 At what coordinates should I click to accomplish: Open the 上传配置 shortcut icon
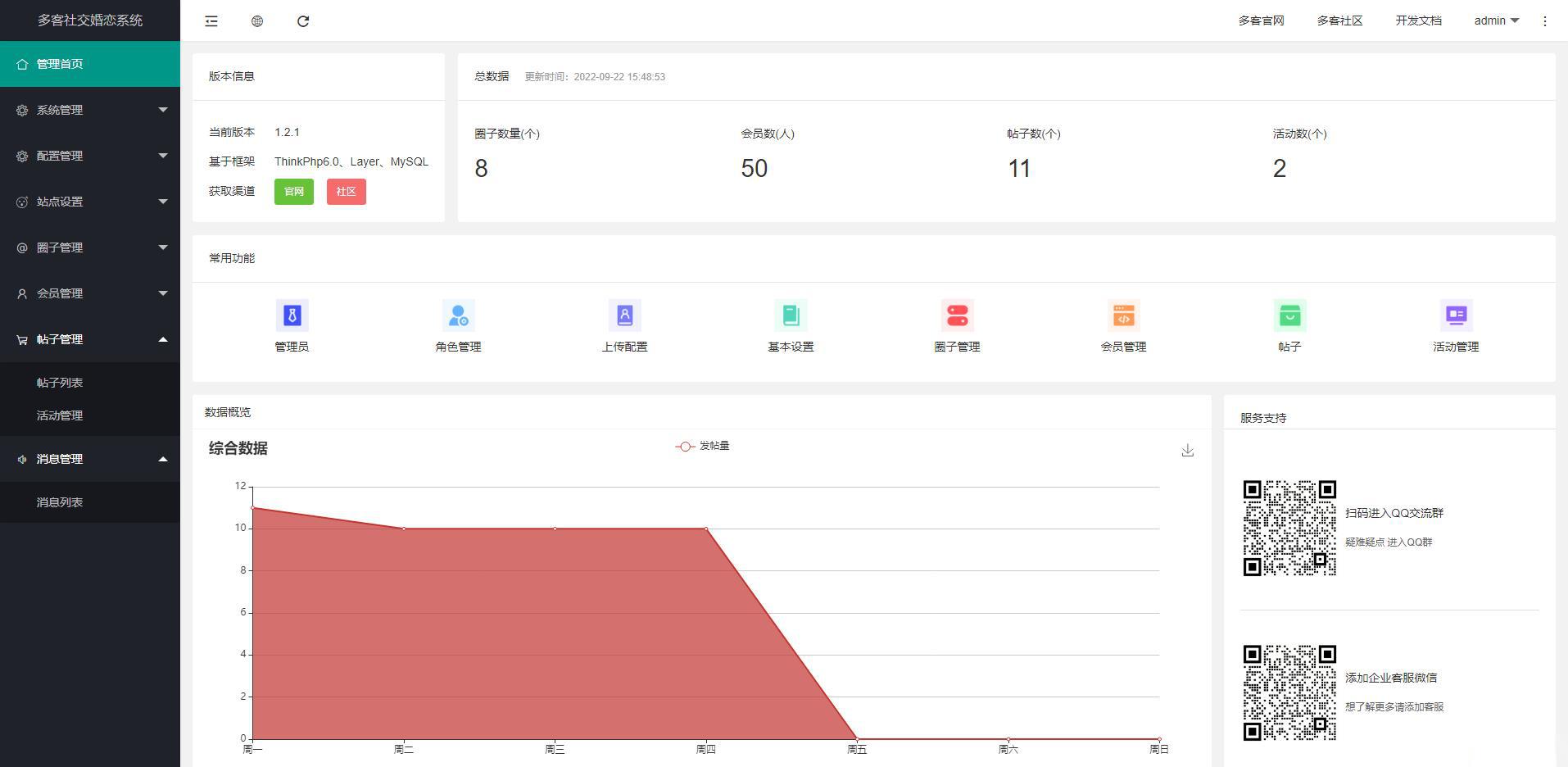(x=624, y=315)
